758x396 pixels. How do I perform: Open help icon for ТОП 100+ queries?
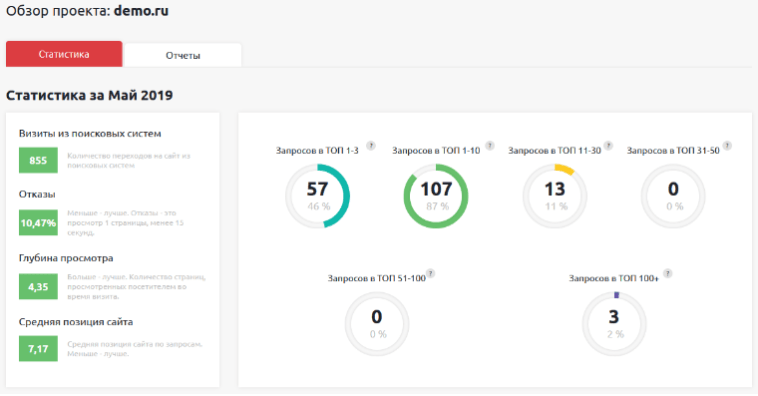pos(668,273)
